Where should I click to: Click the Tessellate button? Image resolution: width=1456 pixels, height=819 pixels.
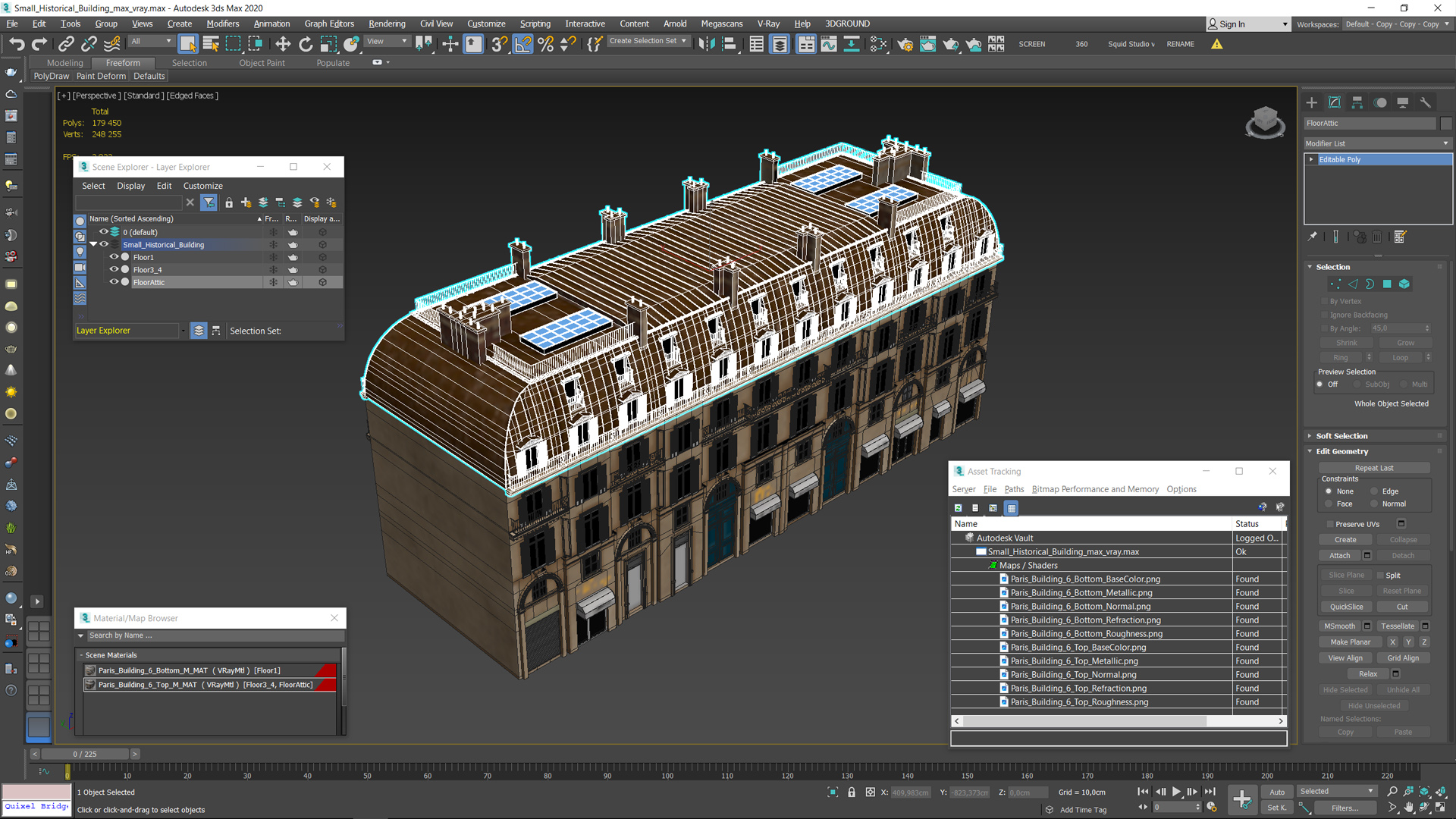pos(1398,626)
